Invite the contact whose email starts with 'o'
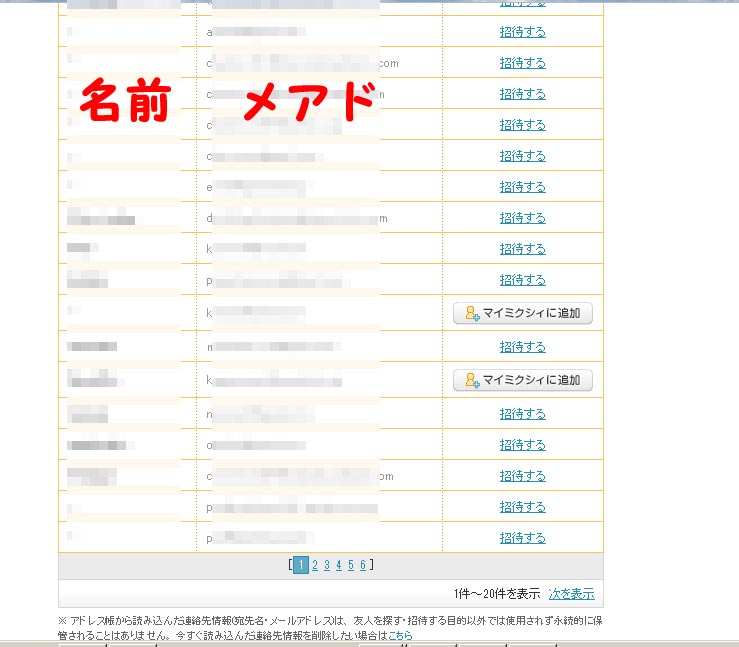This screenshot has height=647, width=739. 522,444
